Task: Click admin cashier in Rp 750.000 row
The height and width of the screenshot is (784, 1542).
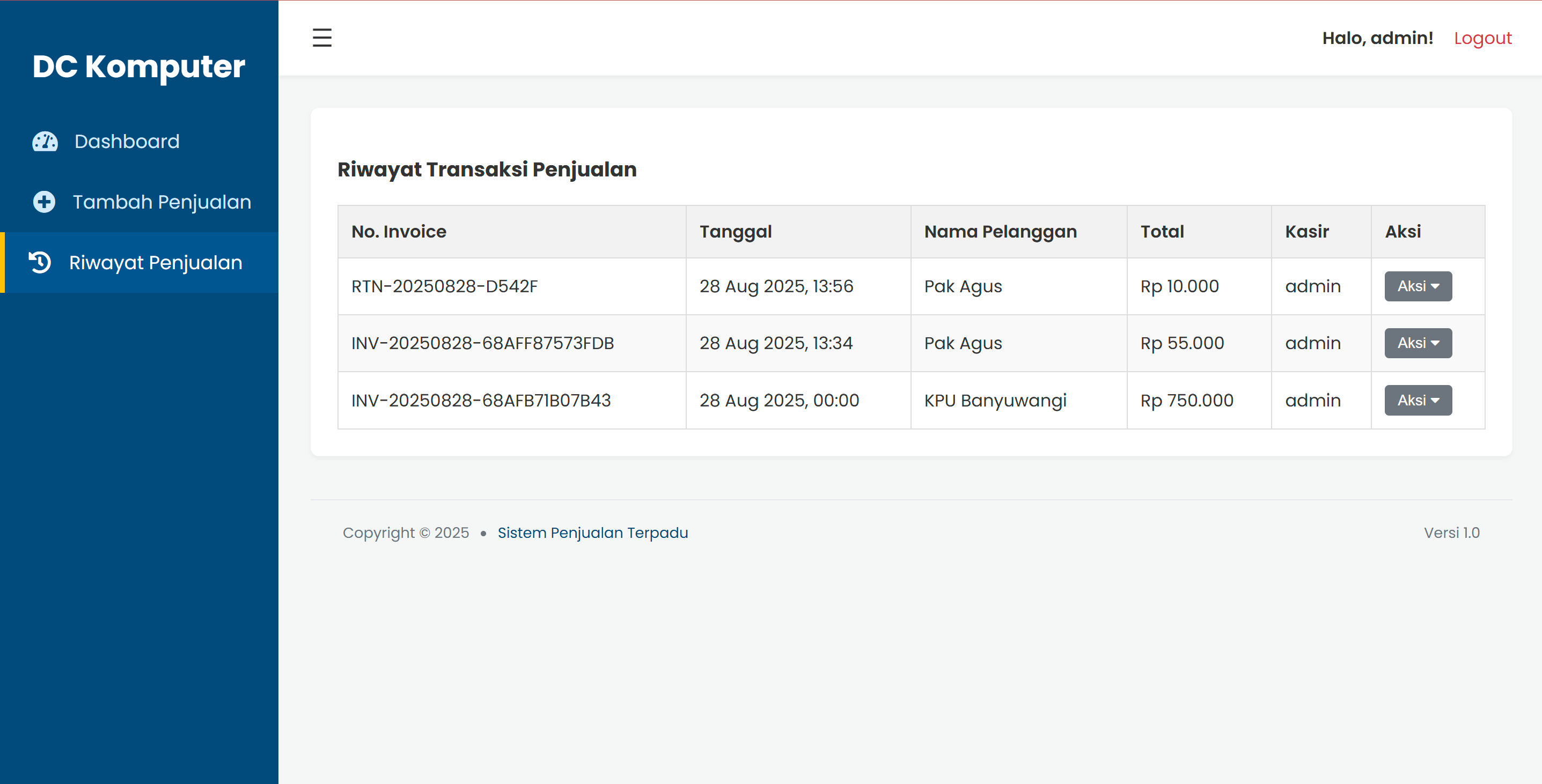Action: [x=1312, y=401]
